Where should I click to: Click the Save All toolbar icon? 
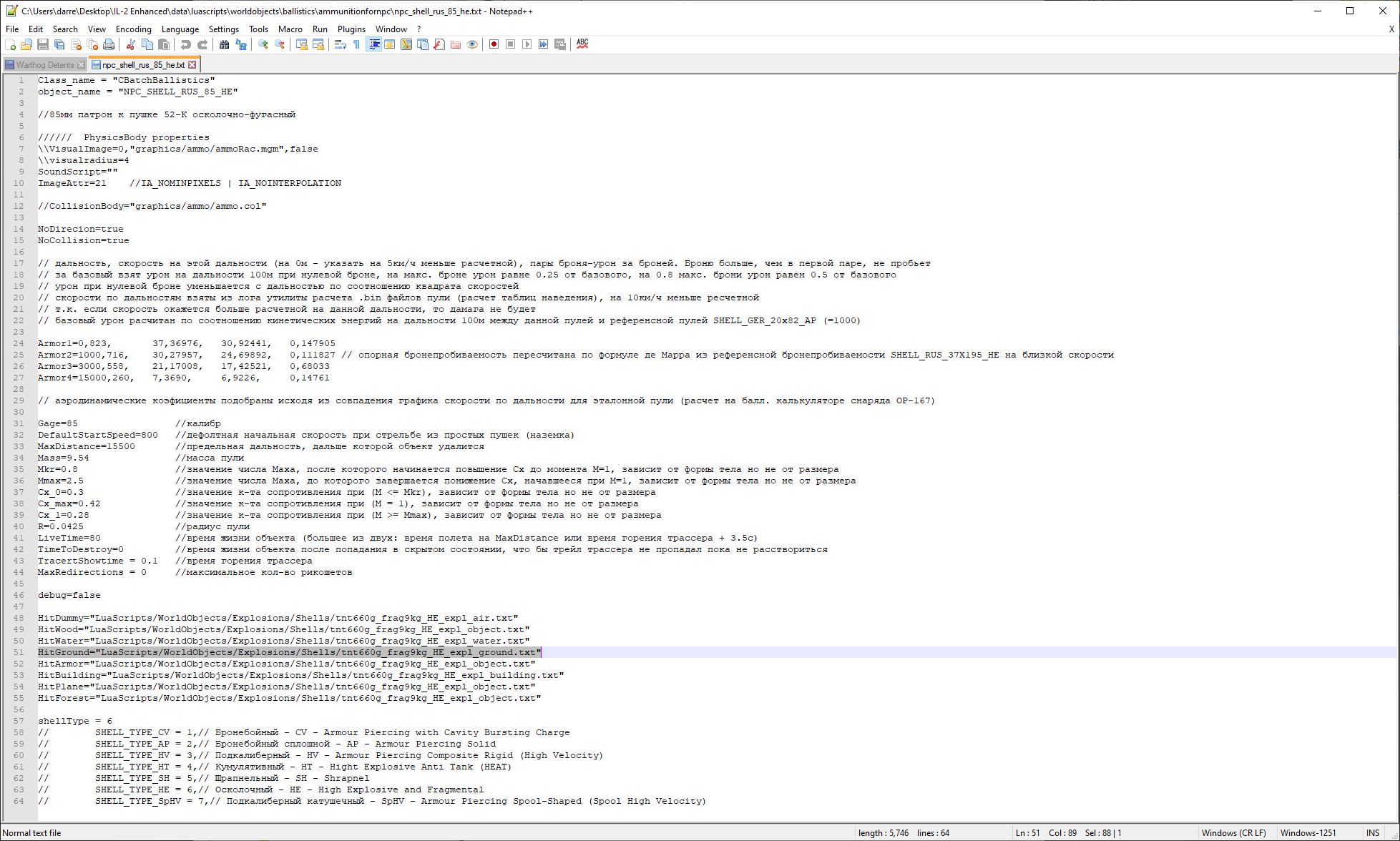(x=59, y=44)
